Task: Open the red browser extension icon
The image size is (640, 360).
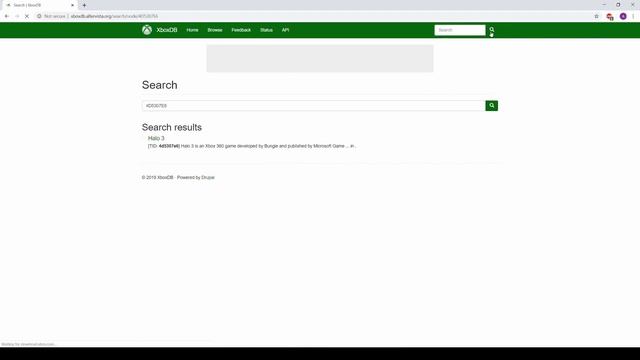Action: 610,16
